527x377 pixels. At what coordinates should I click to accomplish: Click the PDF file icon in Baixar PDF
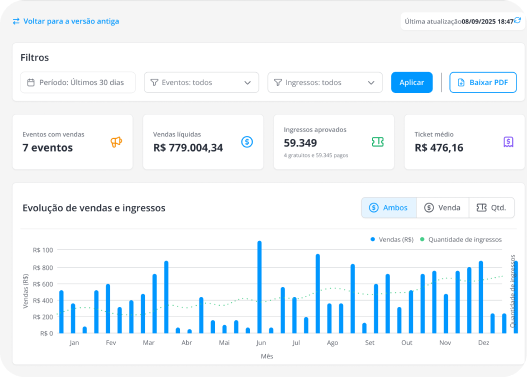click(x=461, y=82)
